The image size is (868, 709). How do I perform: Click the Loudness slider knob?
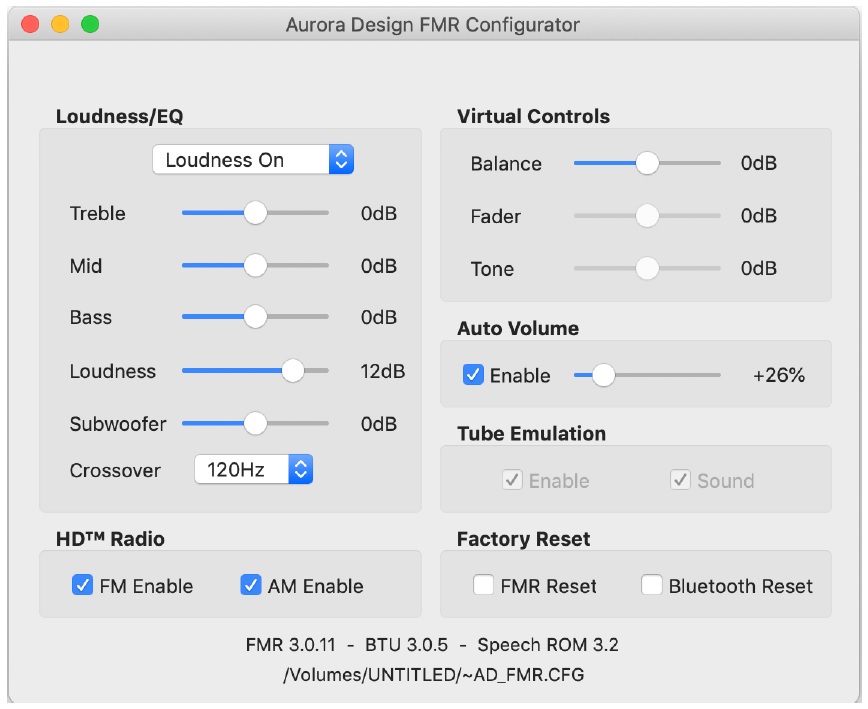click(x=292, y=371)
